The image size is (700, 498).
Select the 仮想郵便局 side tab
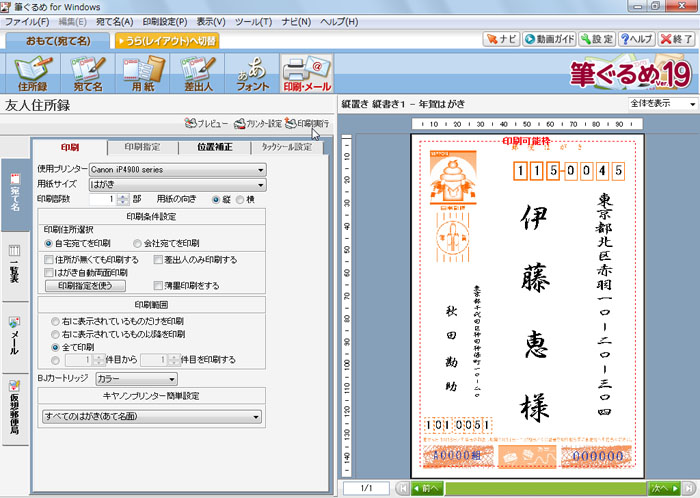pos(15,410)
